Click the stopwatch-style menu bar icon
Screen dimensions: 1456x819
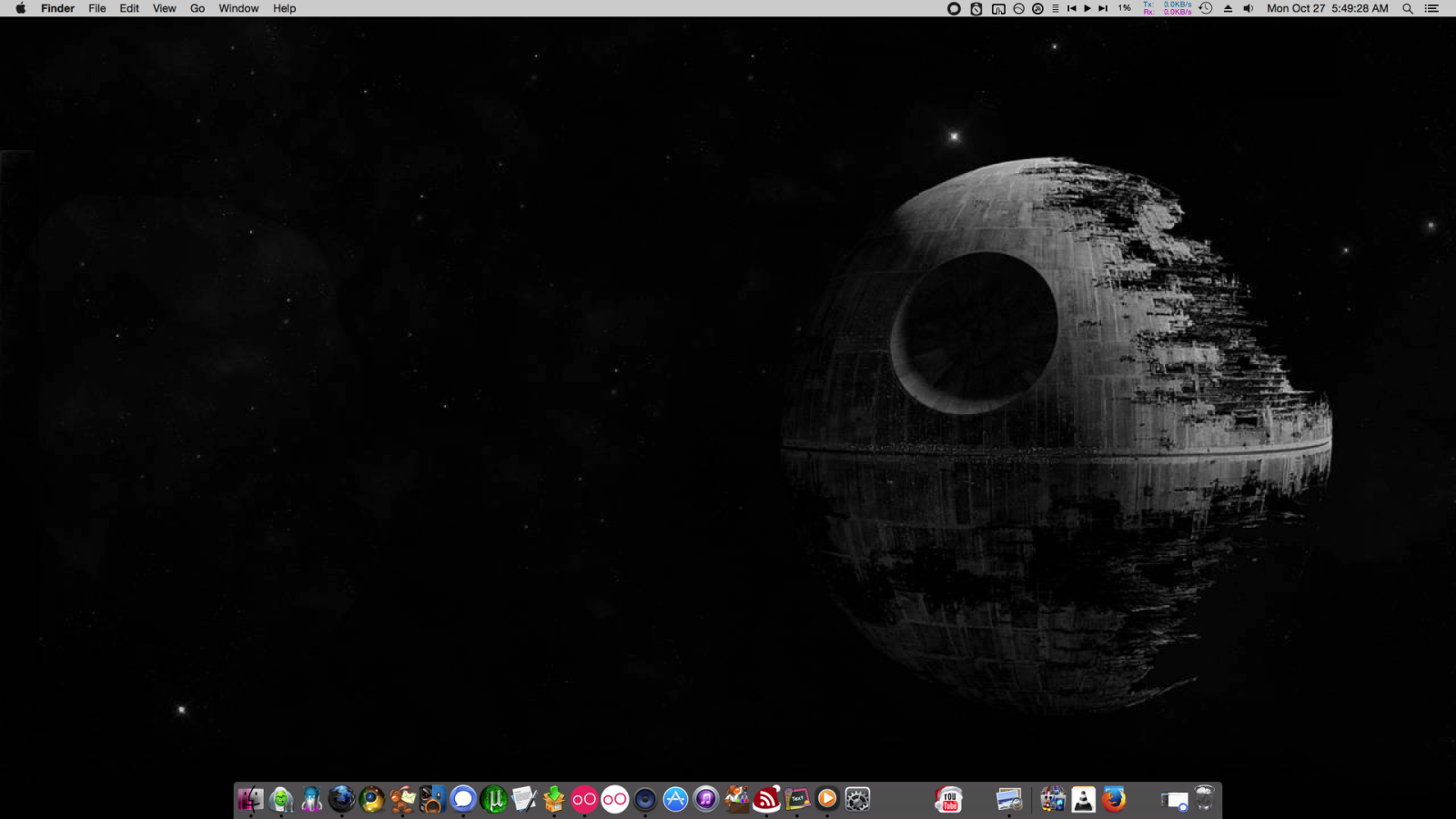(x=976, y=8)
